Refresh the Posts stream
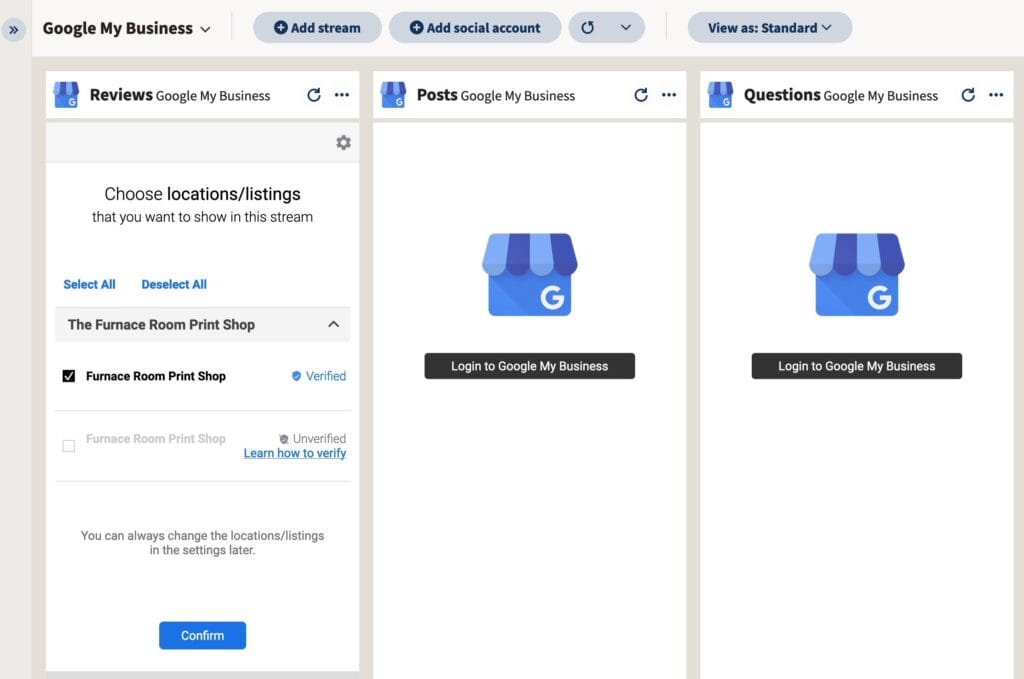Screen dimensions: 1024x679 641,95
